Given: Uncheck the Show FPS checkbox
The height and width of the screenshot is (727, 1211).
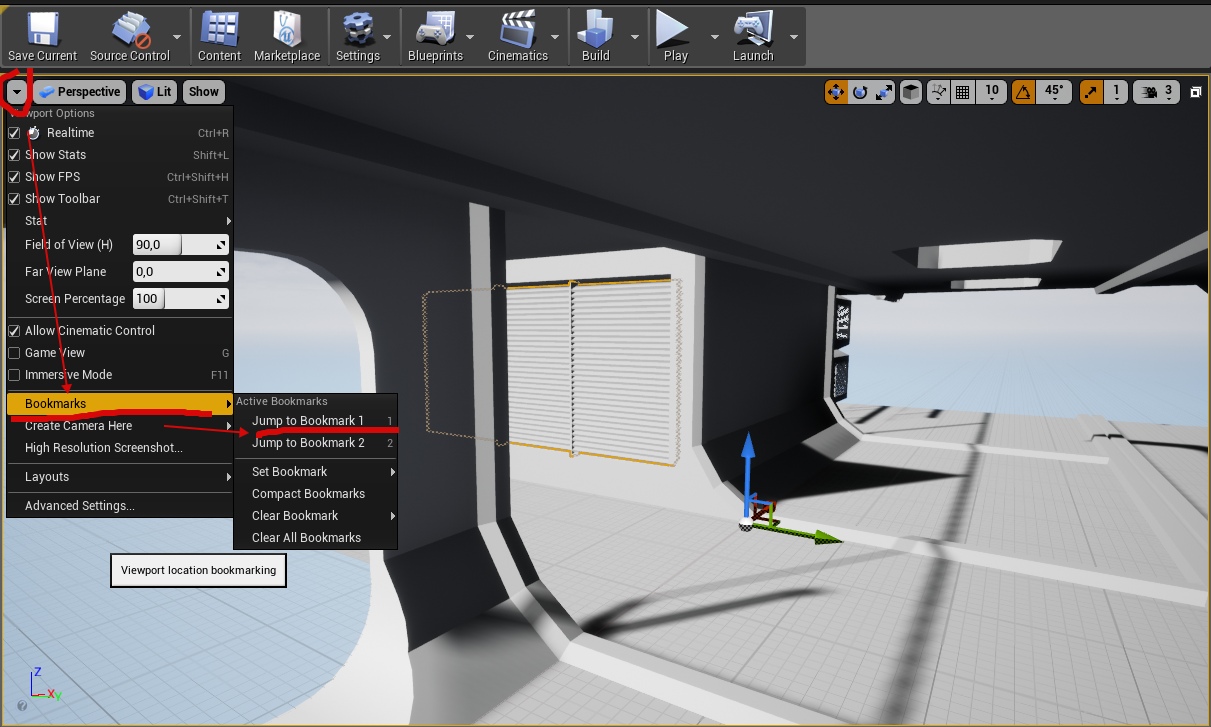Looking at the screenshot, I should pyautogui.click(x=14, y=177).
